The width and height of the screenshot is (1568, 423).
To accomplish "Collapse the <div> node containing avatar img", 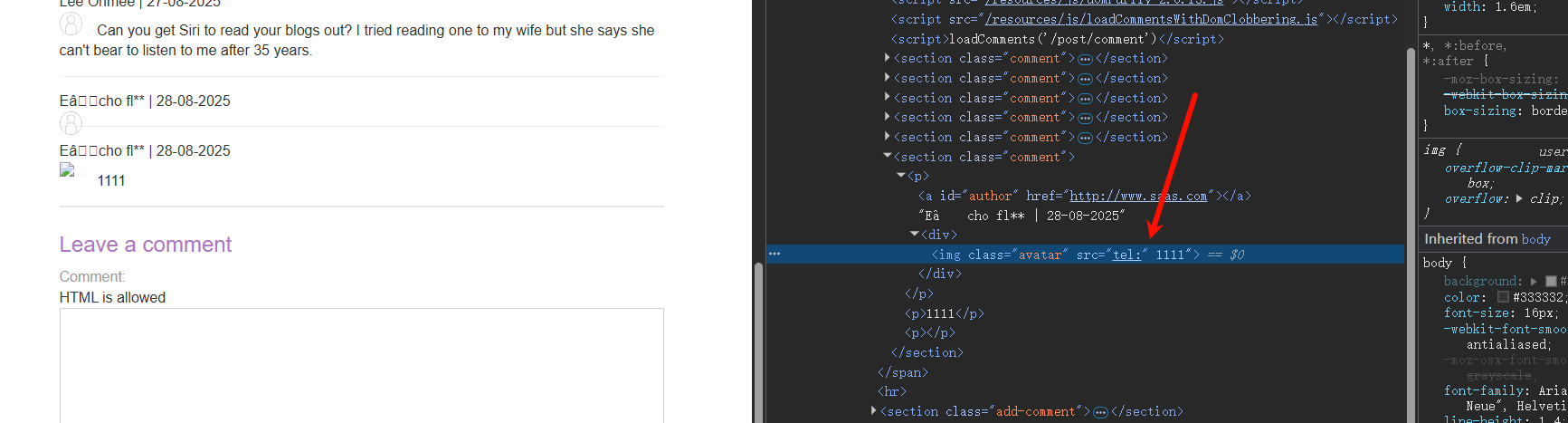I will (915, 235).
